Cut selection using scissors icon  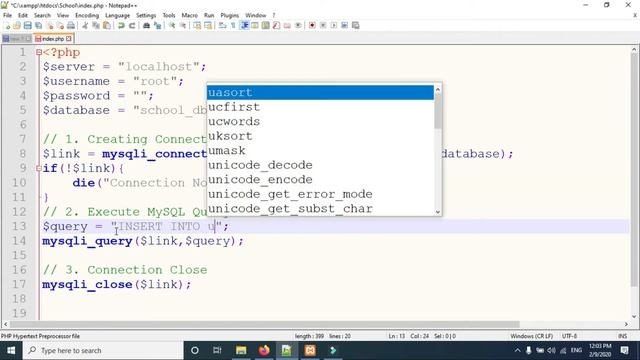(x=85, y=26)
